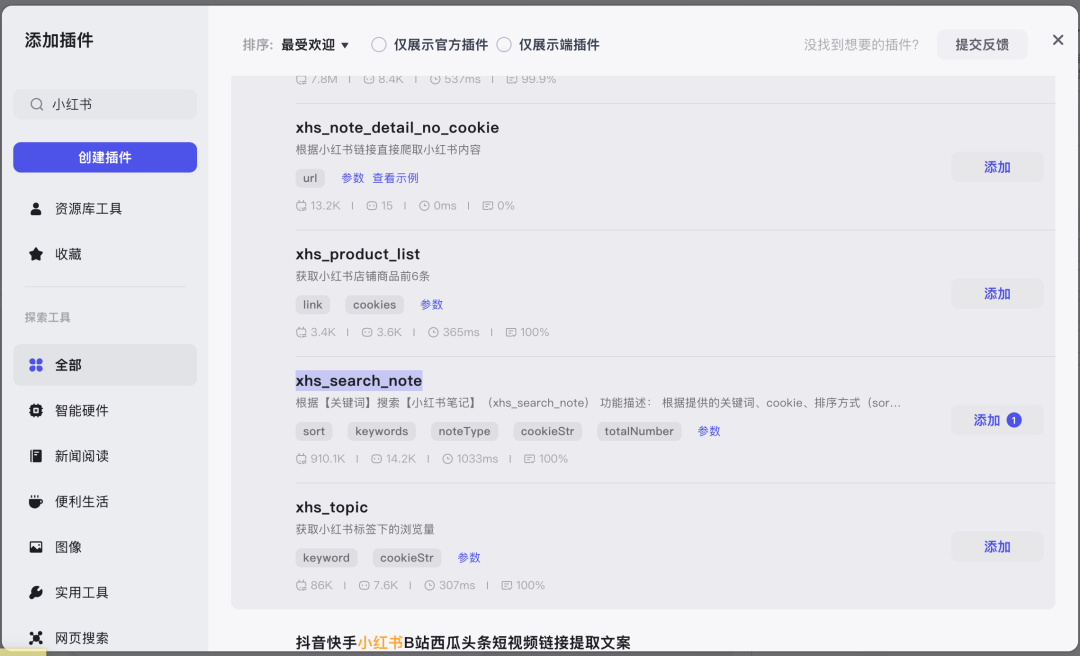The image size is (1080, 656).
Task: Select 全部 category
Action: 105,365
